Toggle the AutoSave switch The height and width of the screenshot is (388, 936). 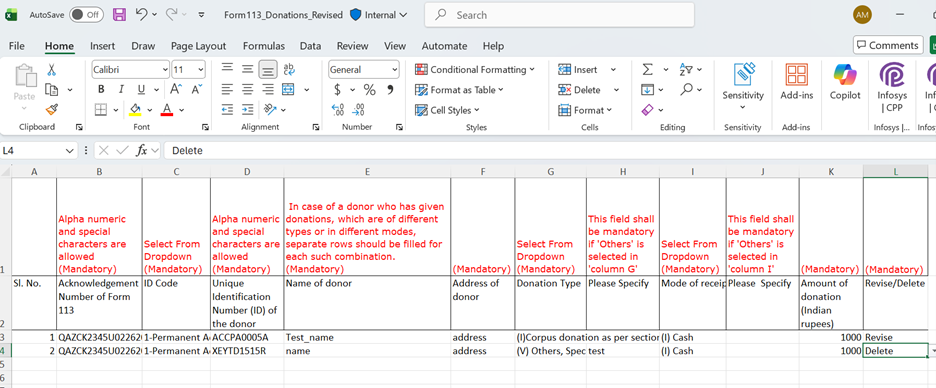pyautogui.click(x=86, y=15)
